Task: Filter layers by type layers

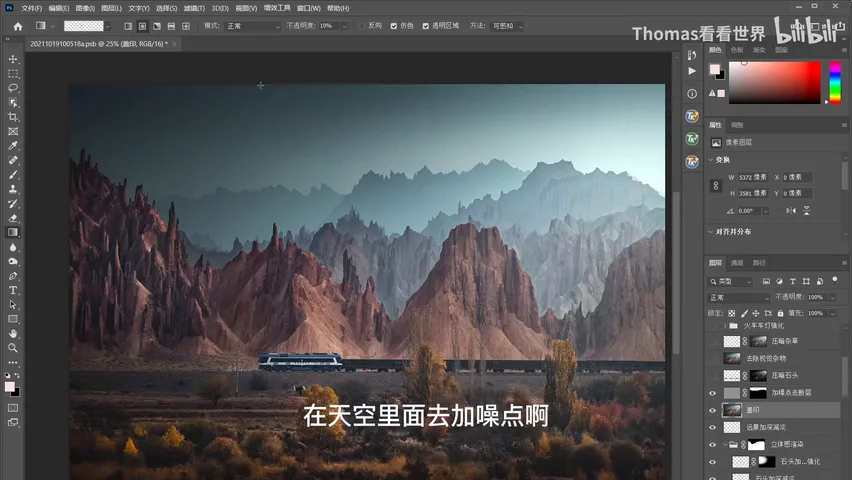Action: (x=793, y=282)
